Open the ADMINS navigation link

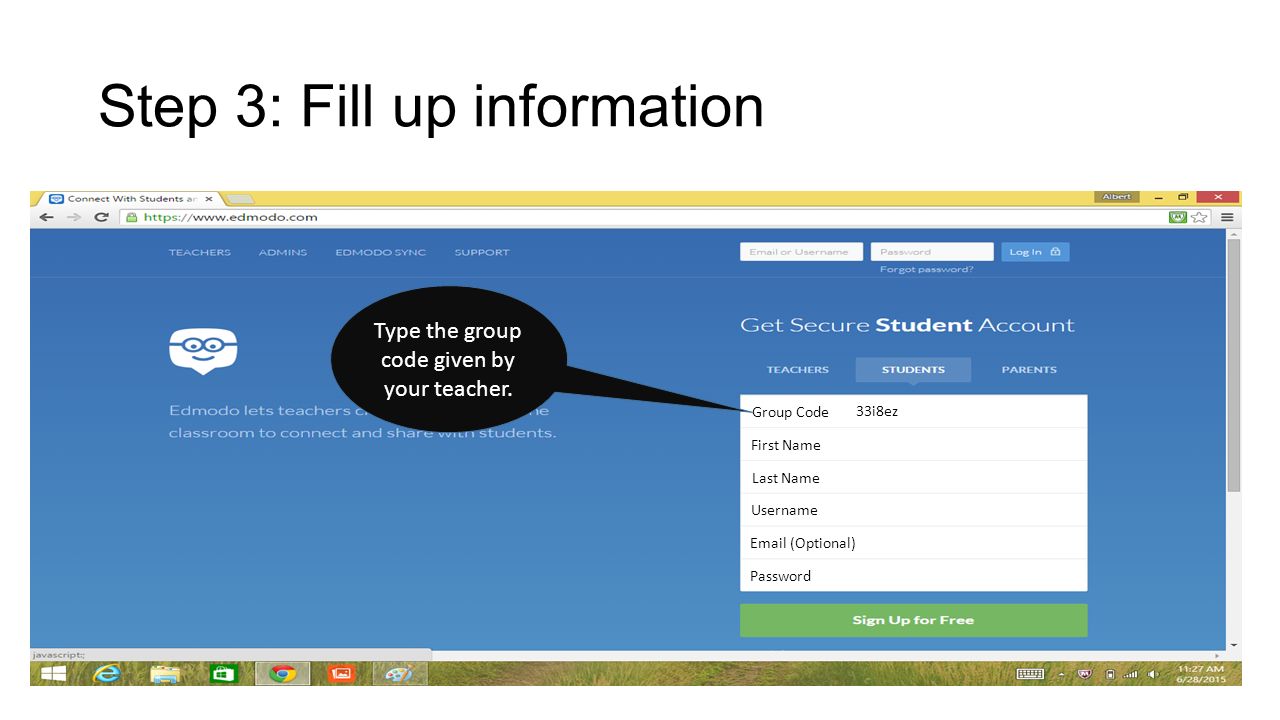pyautogui.click(x=282, y=252)
